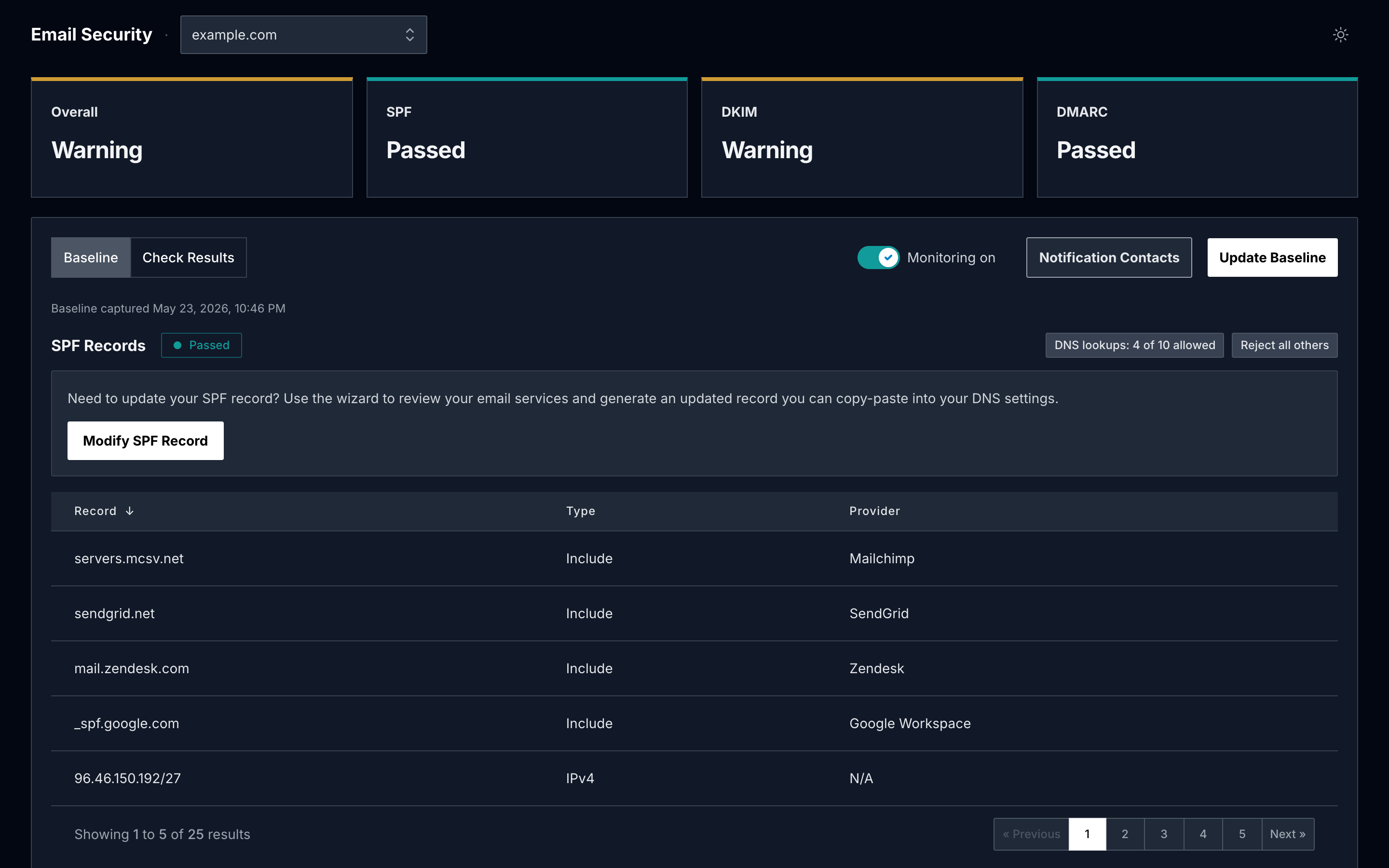Click the IPv4 type cell

580,778
